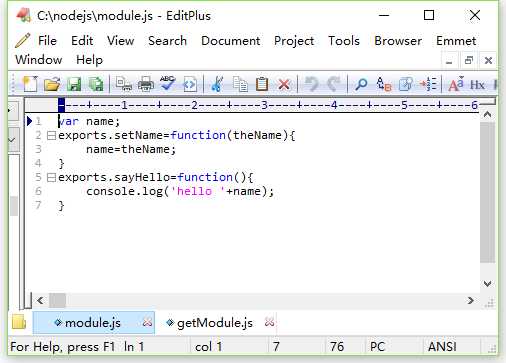The height and width of the screenshot is (363, 506).
Task: Click the horizontal scrollbar thumb
Action: point(57,301)
